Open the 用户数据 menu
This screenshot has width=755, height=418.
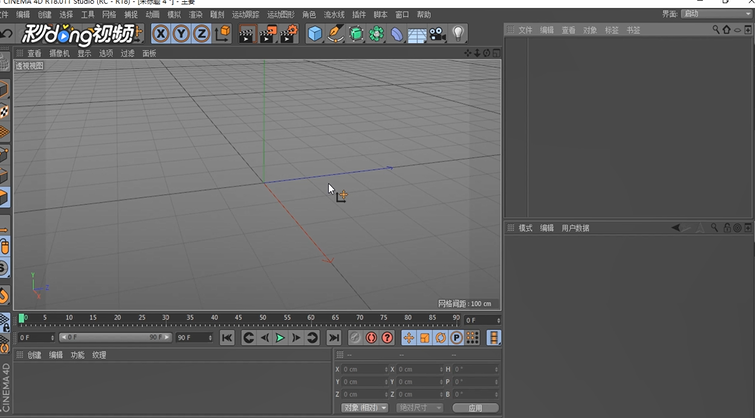575,228
